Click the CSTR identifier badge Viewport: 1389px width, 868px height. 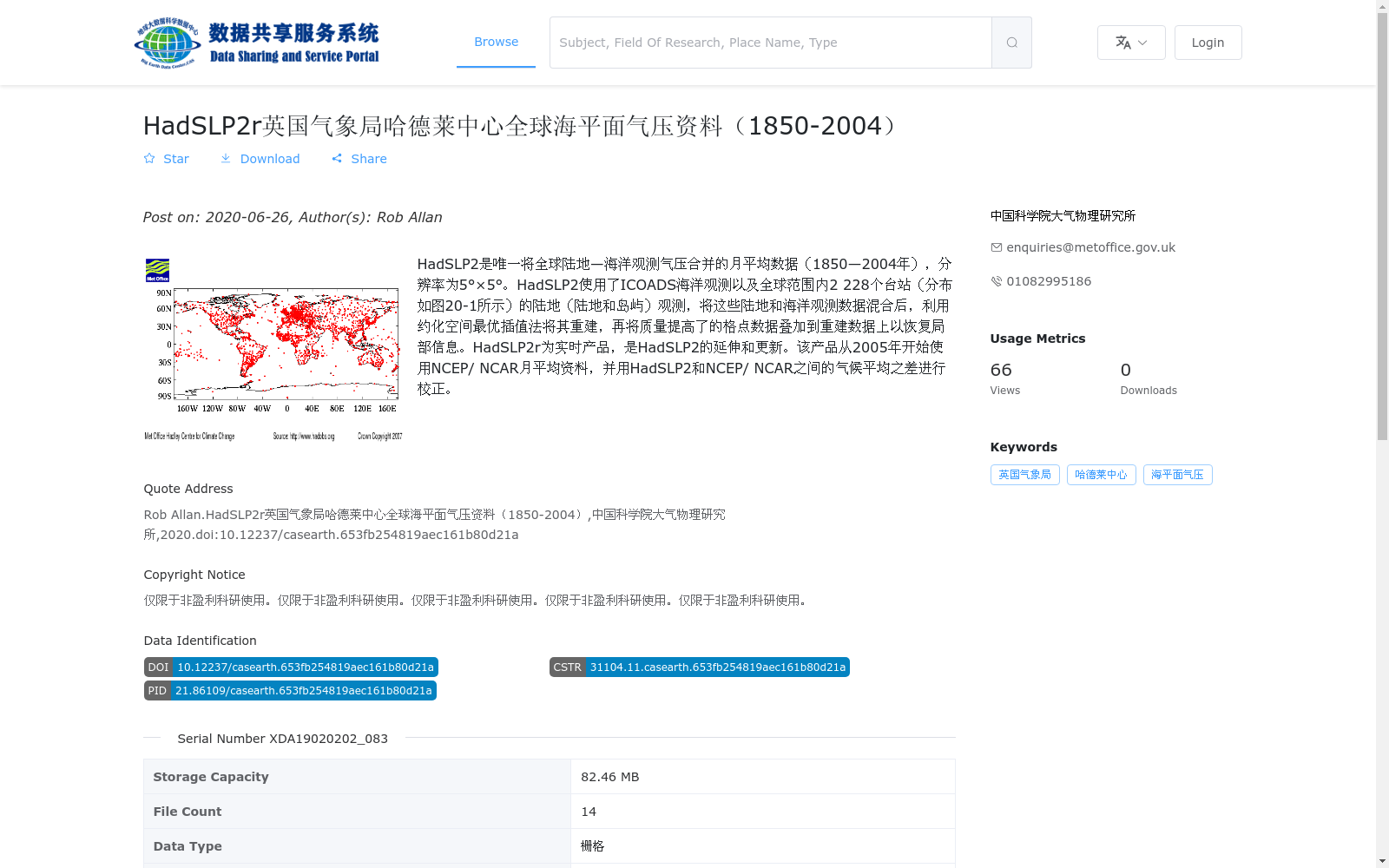pyautogui.click(x=699, y=667)
